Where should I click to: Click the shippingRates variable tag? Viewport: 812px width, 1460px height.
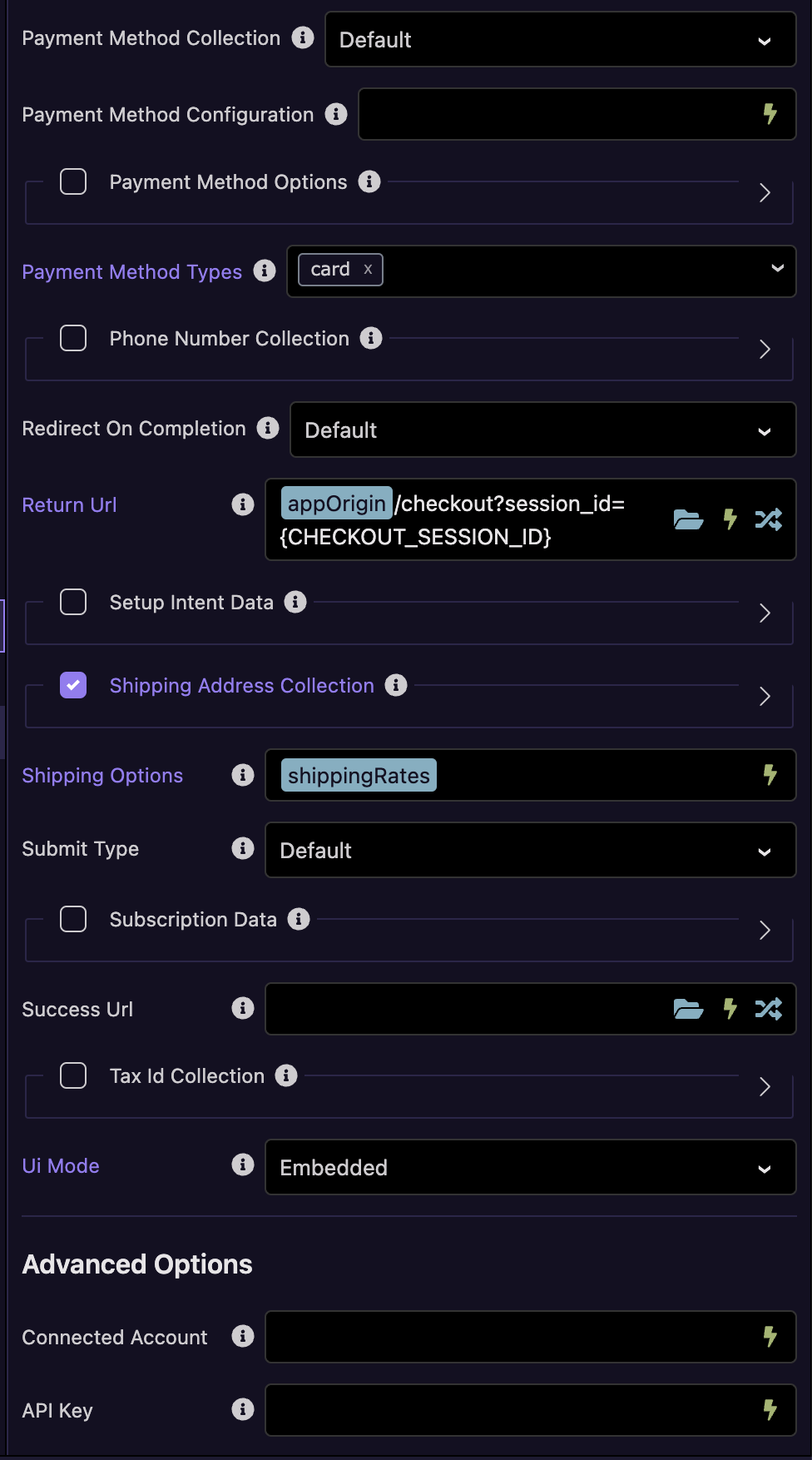coord(359,775)
